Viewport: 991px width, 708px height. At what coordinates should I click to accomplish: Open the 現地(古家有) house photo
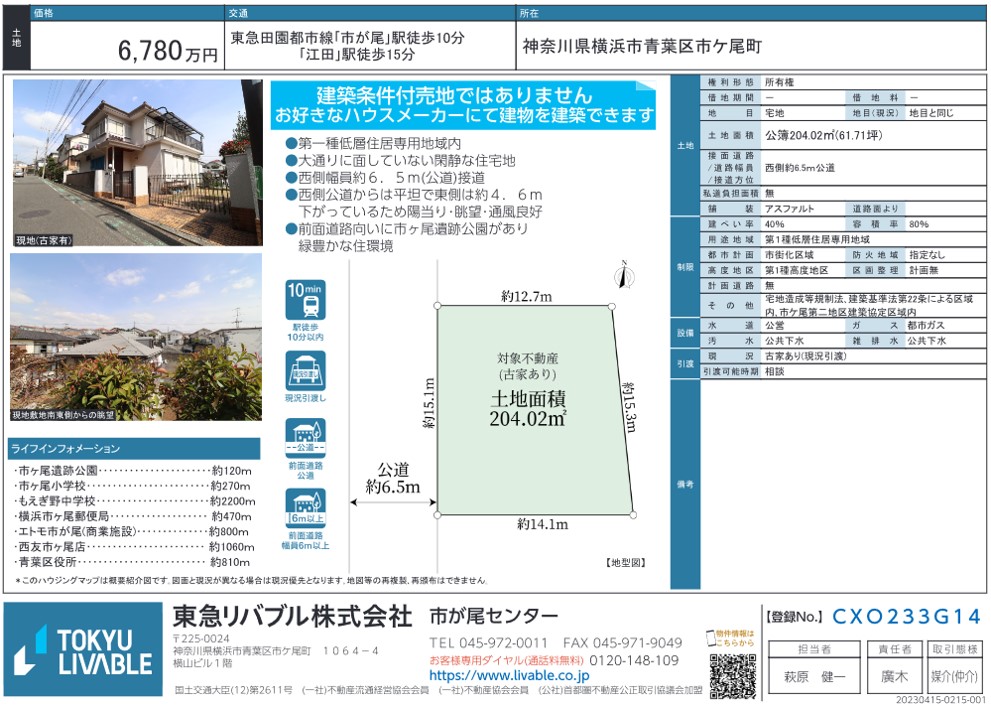137,164
